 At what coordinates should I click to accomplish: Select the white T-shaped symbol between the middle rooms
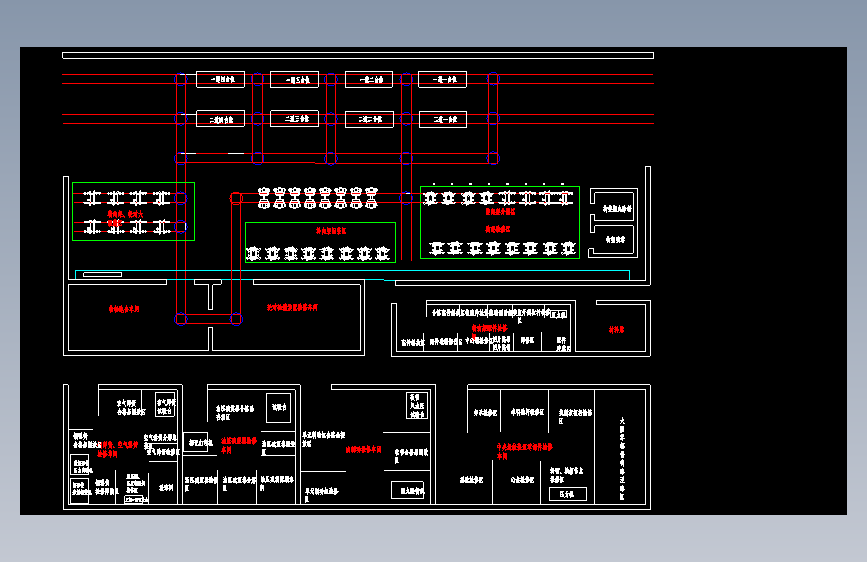pos(208,294)
